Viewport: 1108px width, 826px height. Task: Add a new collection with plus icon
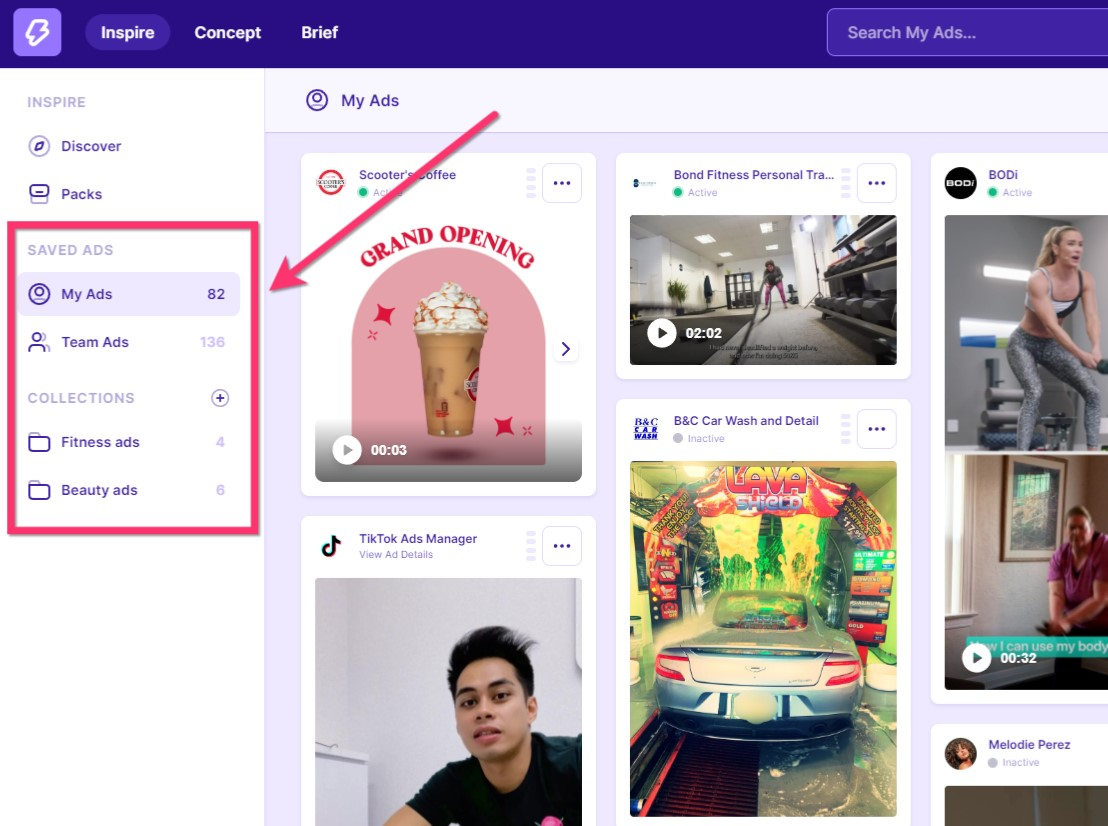[x=220, y=398]
